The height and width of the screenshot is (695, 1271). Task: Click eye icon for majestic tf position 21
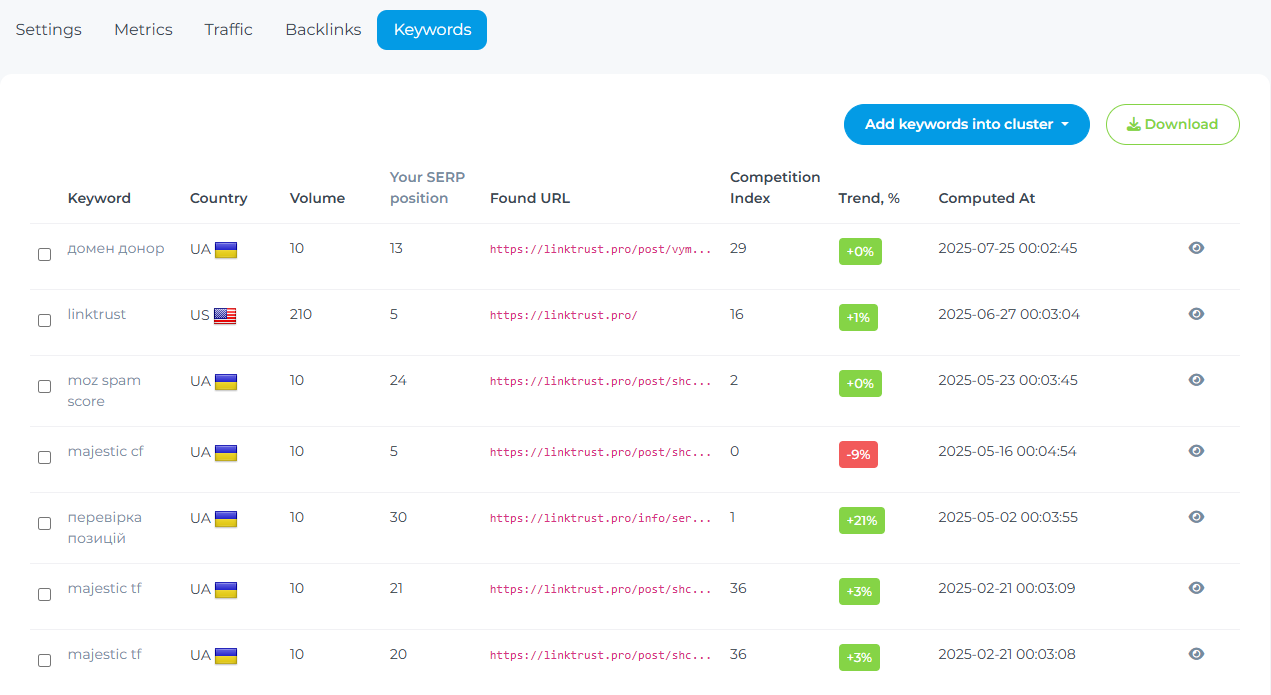tap(1195, 588)
